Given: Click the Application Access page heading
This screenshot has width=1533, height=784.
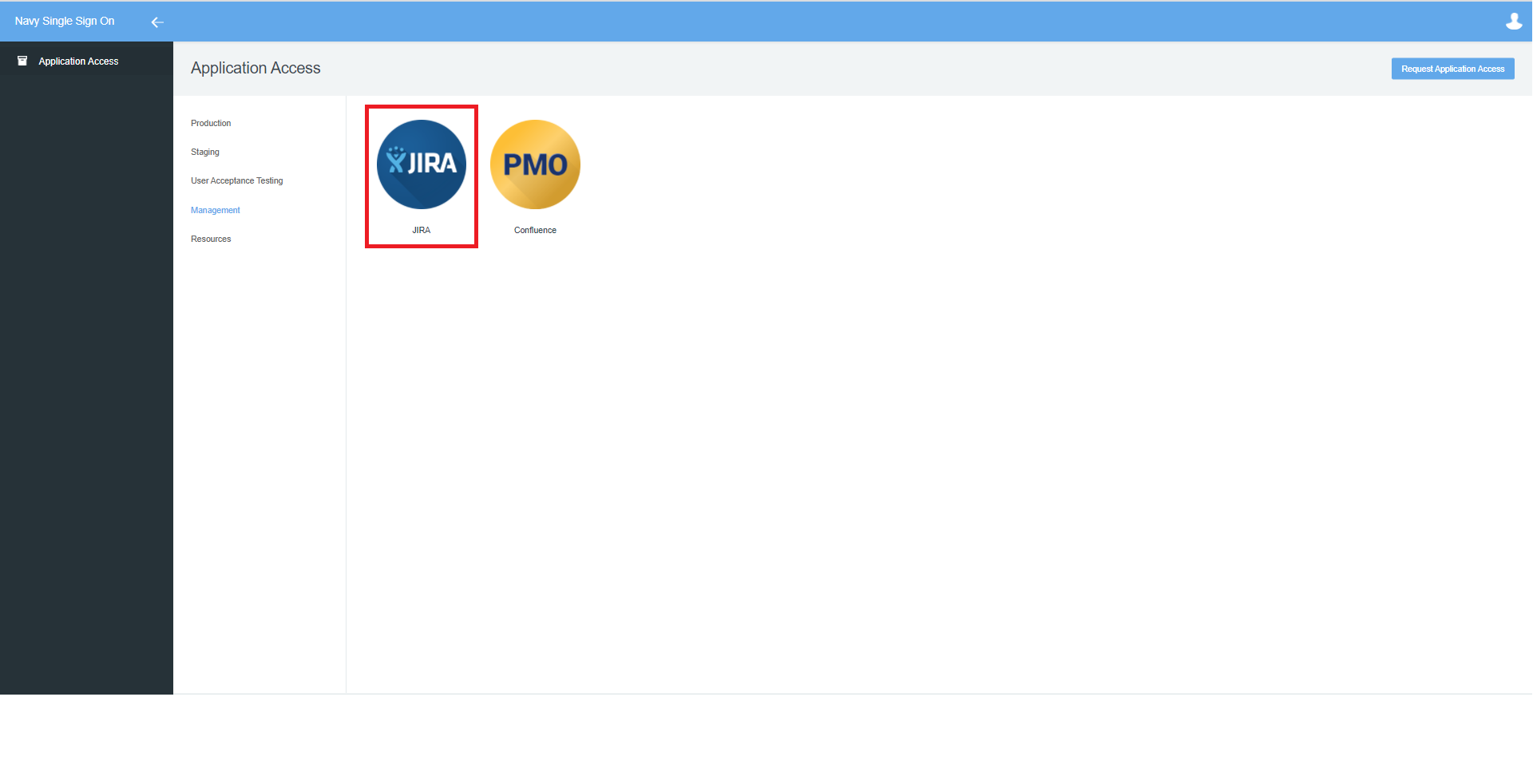Looking at the screenshot, I should 255,68.
